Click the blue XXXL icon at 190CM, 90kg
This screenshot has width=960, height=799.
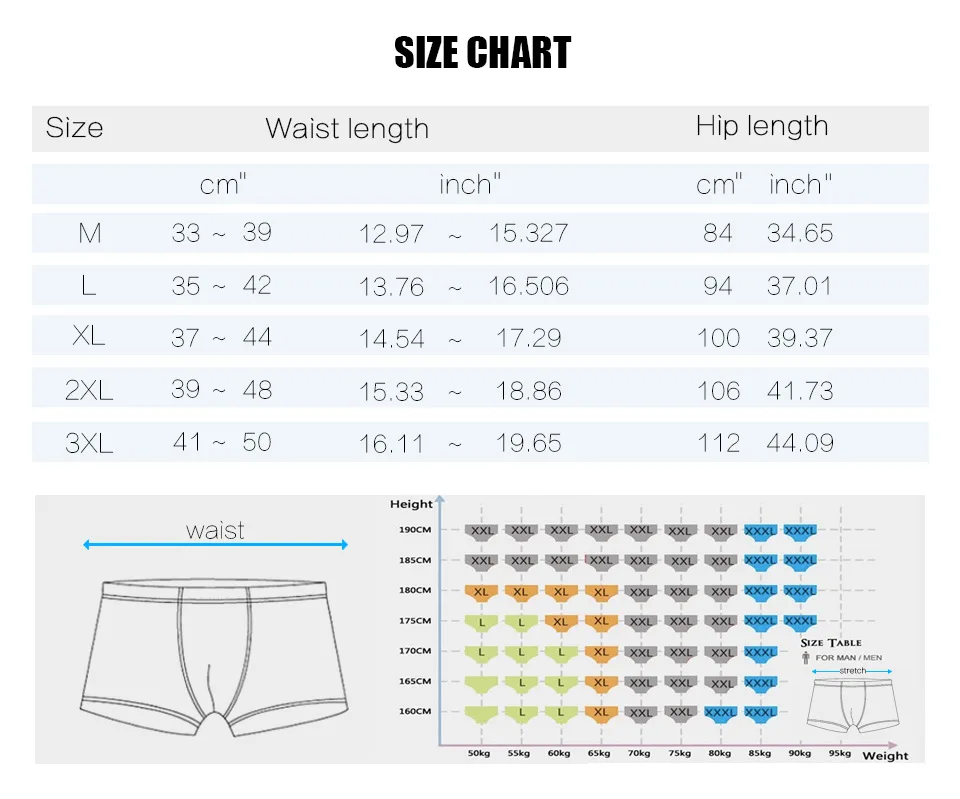pos(800,531)
